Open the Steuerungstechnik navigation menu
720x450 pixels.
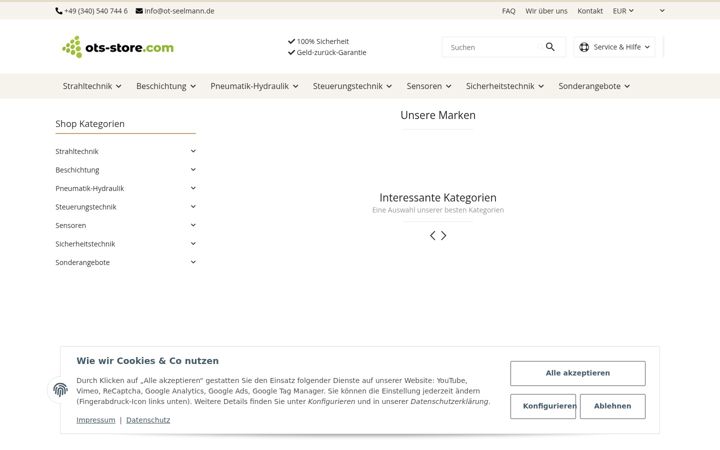pos(352,86)
